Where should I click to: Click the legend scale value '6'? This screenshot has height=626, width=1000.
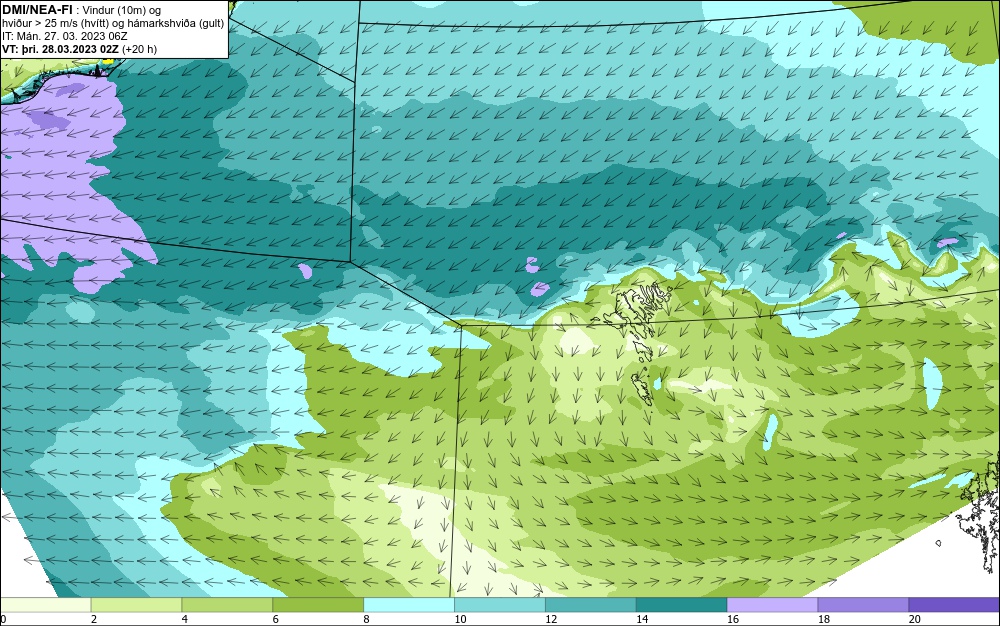click(276, 619)
